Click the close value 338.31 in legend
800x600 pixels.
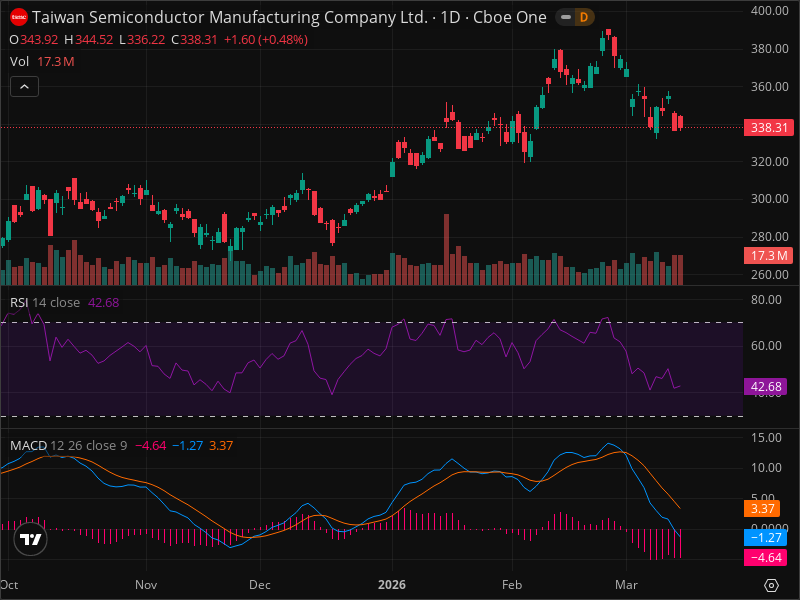click(x=199, y=40)
